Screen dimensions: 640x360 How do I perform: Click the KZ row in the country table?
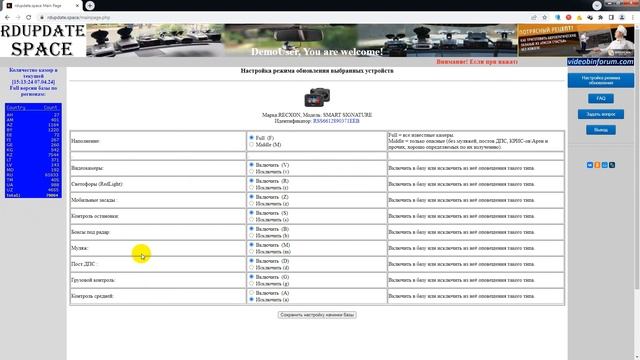pos(33,155)
